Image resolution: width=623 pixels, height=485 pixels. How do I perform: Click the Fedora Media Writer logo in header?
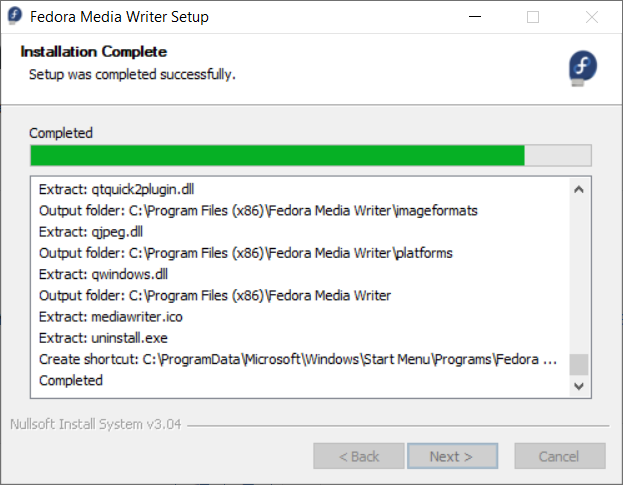click(x=582, y=68)
